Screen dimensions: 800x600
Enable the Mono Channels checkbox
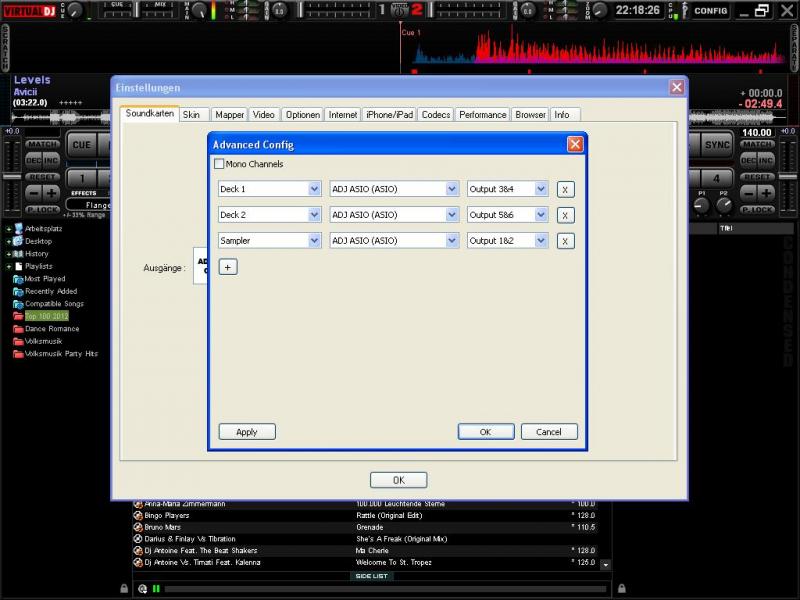[x=219, y=164]
